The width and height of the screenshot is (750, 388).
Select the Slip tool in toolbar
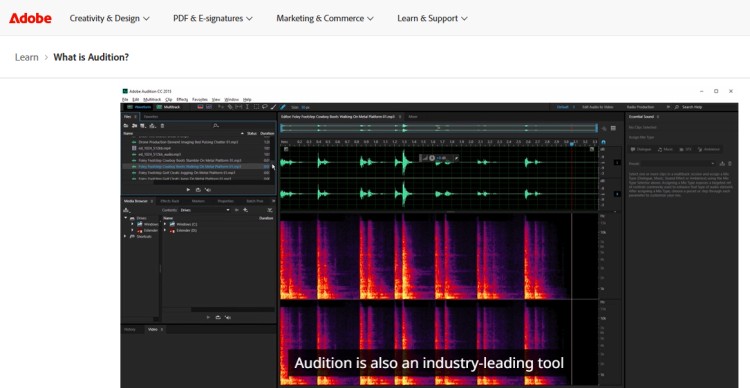click(239, 107)
